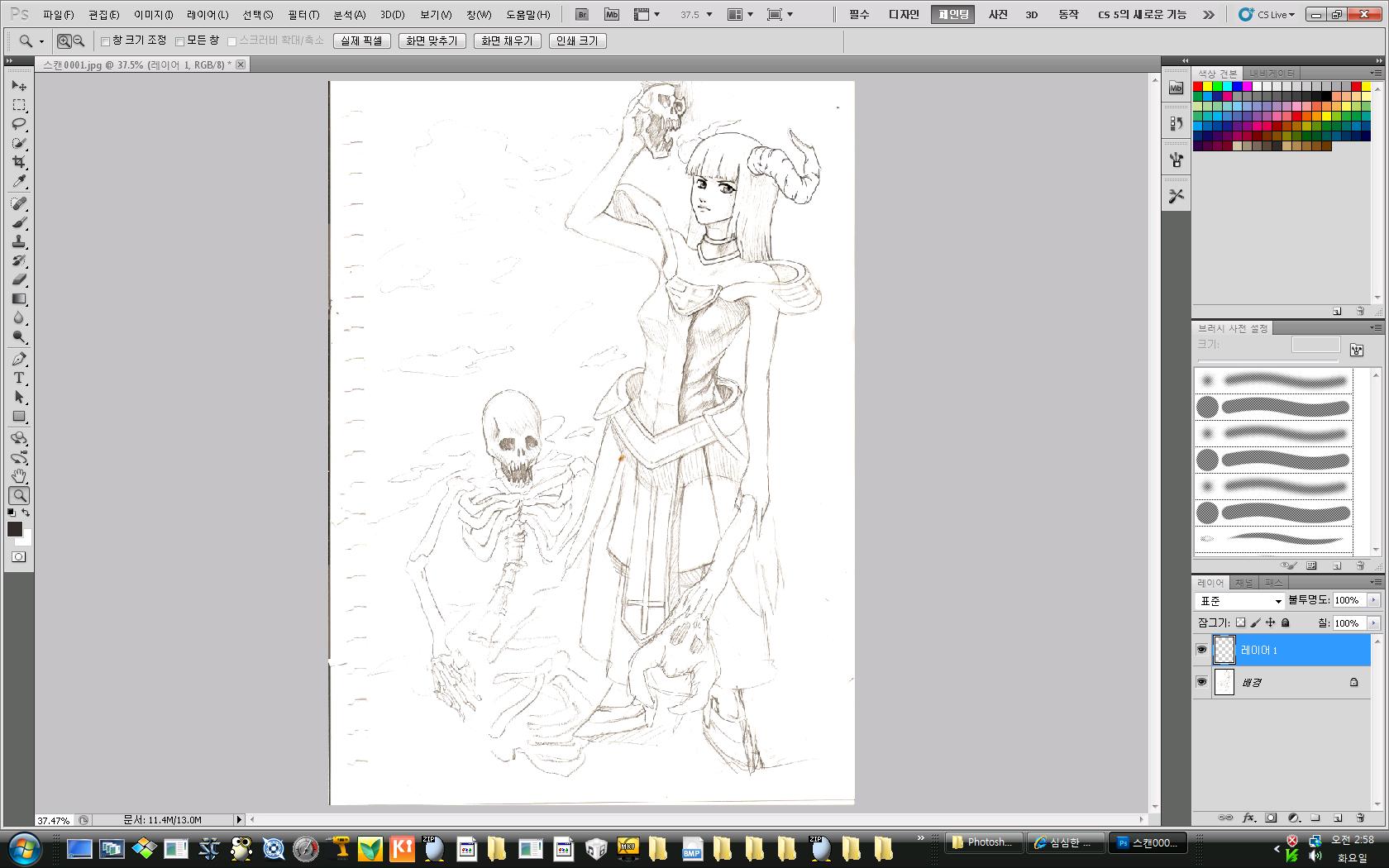Select the Spot Healing Brush tool
Image resolution: width=1389 pixels, height=868 pixels.
(19, 203)
